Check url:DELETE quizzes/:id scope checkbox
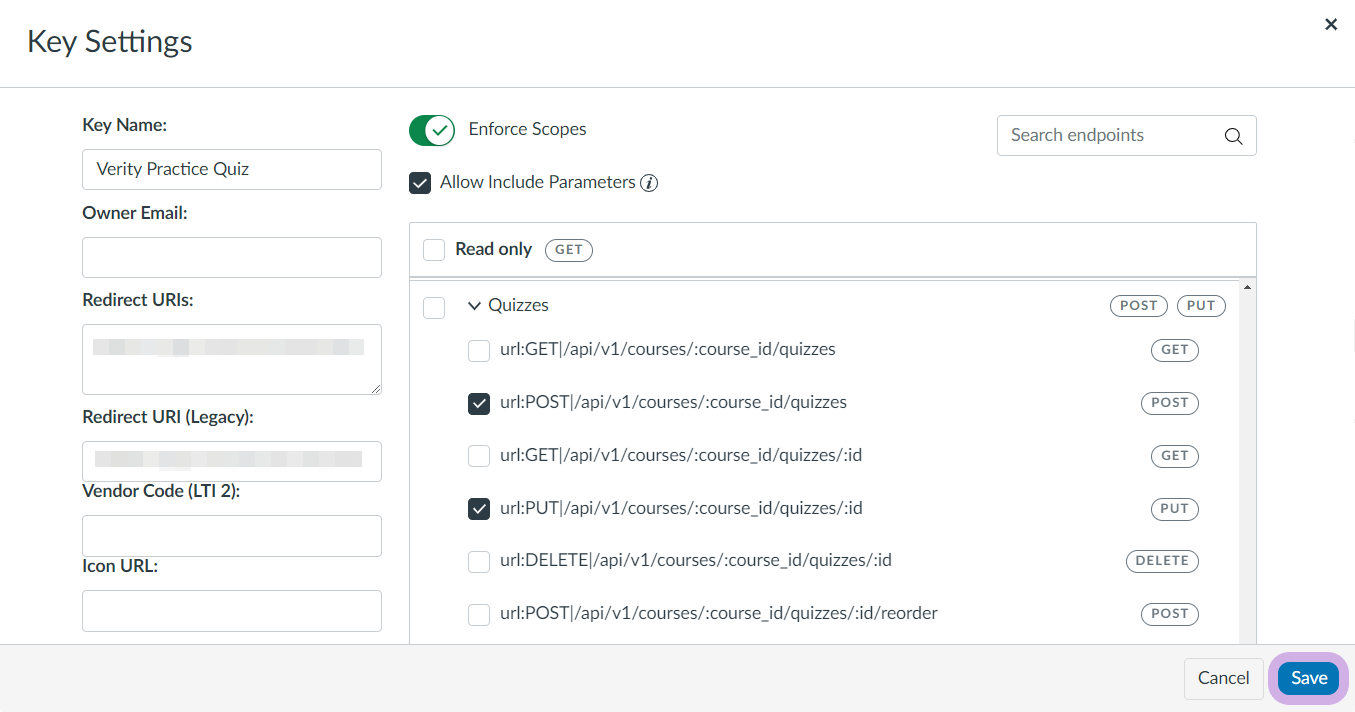This screenshot has height=712, width=1355. (x=479, y=561)
